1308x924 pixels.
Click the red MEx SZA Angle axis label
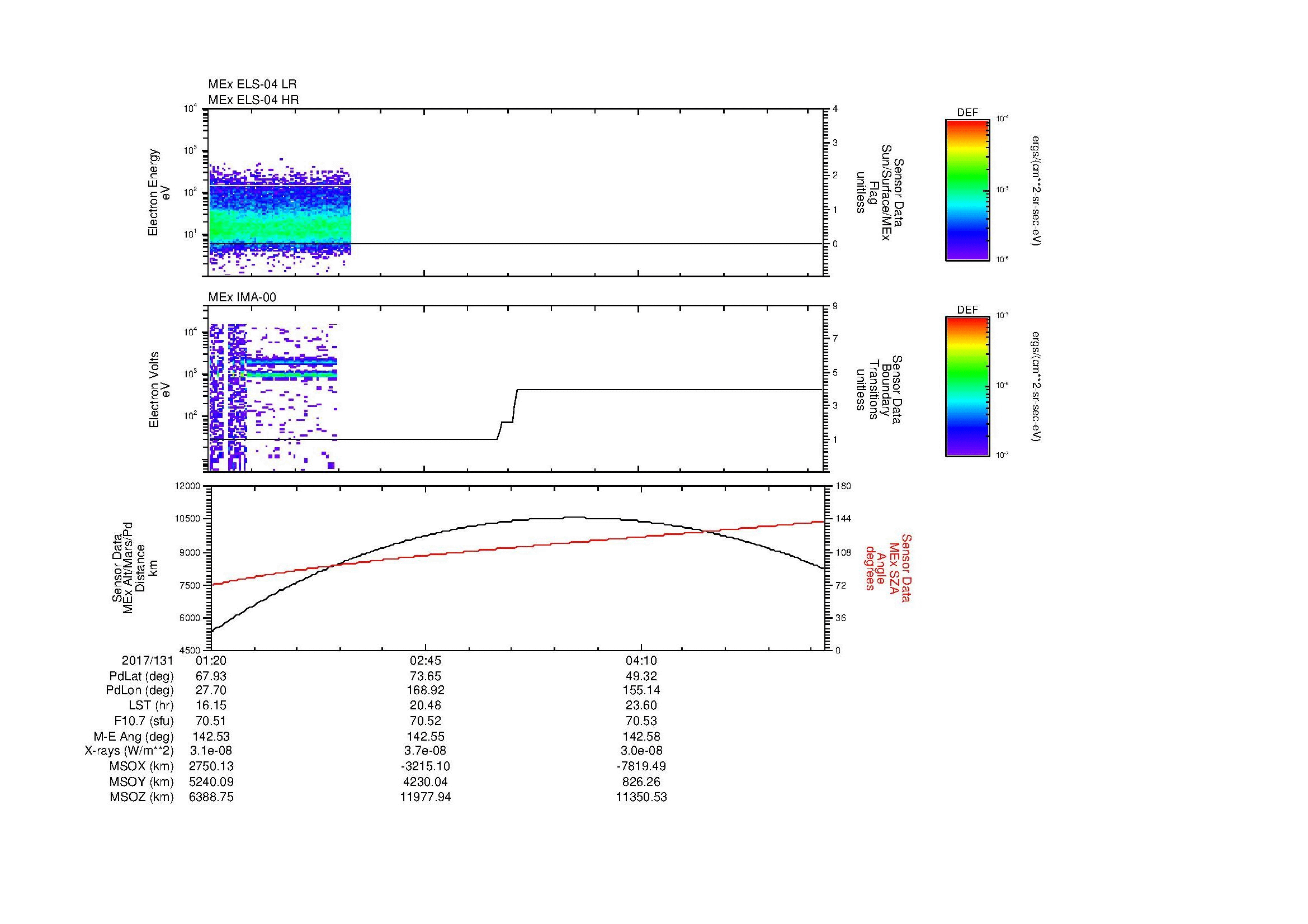888,567
